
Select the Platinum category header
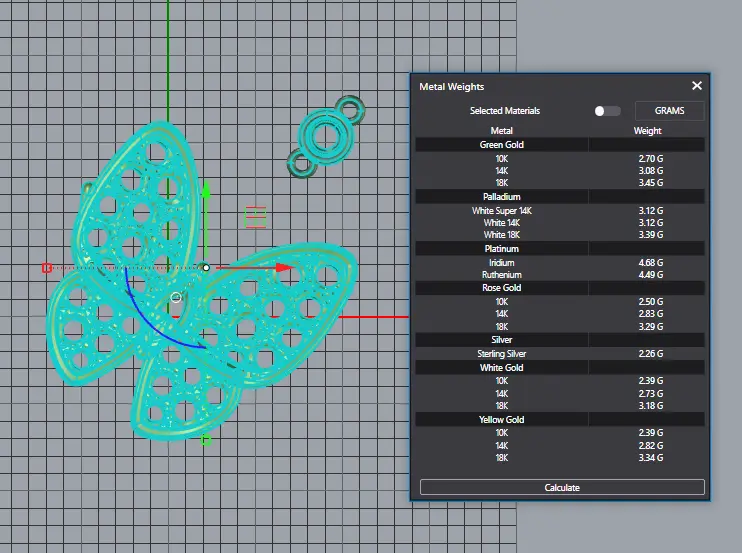pyautogui.click(x=560, y=248)
